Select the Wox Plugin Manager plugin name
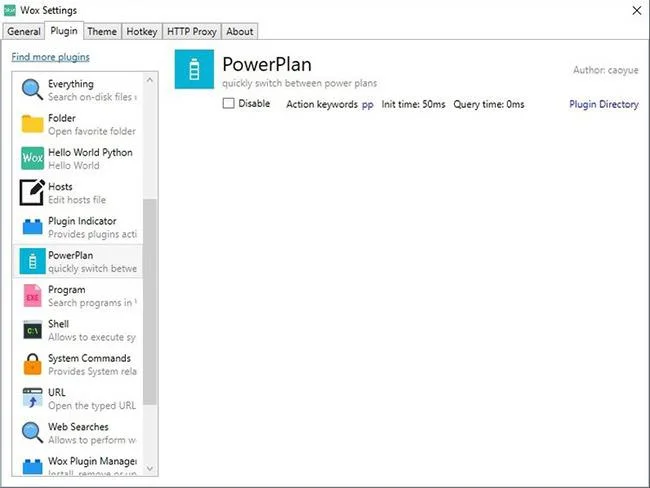 click(92, 461)
